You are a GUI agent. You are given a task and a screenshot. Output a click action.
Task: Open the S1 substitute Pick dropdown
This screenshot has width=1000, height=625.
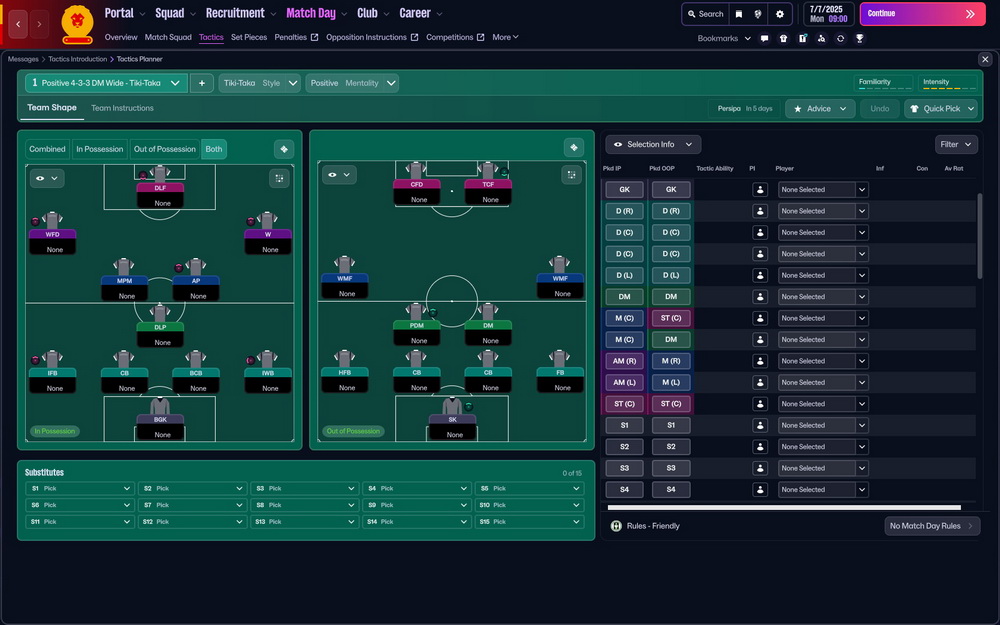click(79, 488)
